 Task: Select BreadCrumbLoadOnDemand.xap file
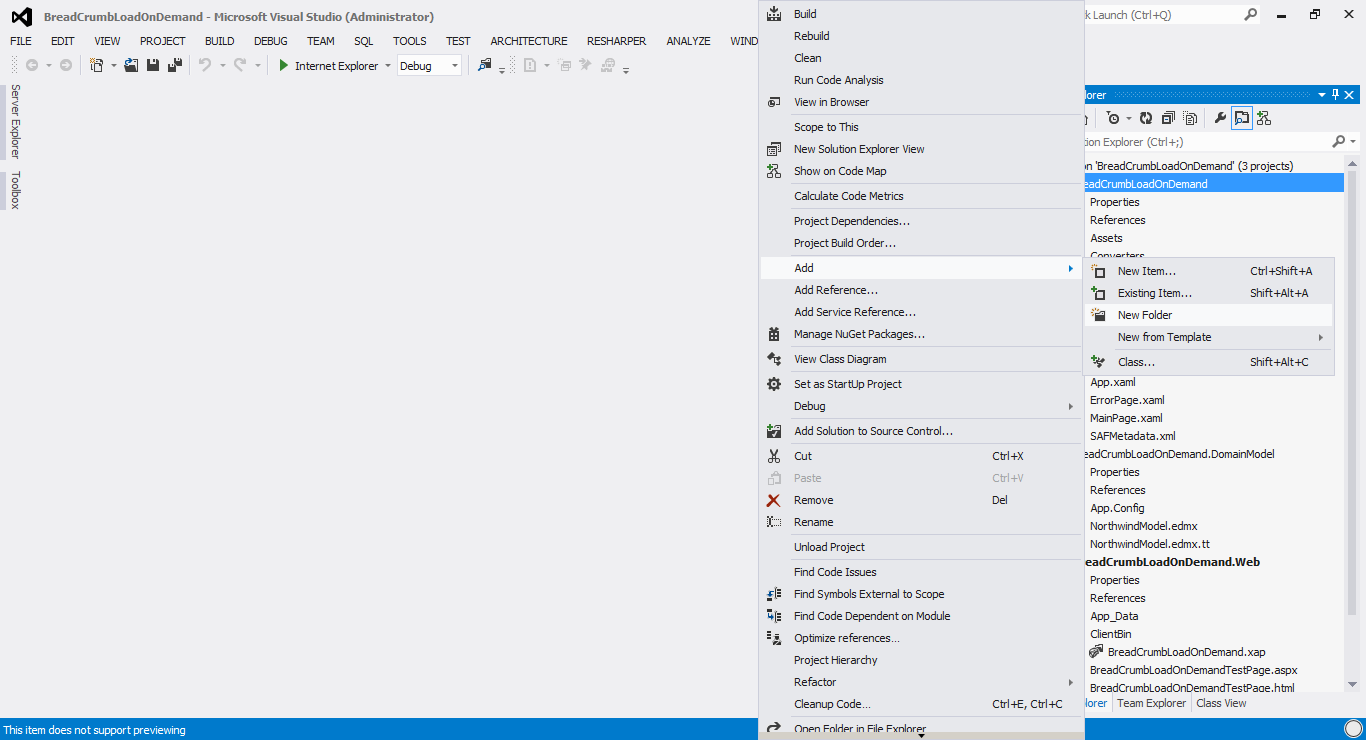coord(1186,652)
